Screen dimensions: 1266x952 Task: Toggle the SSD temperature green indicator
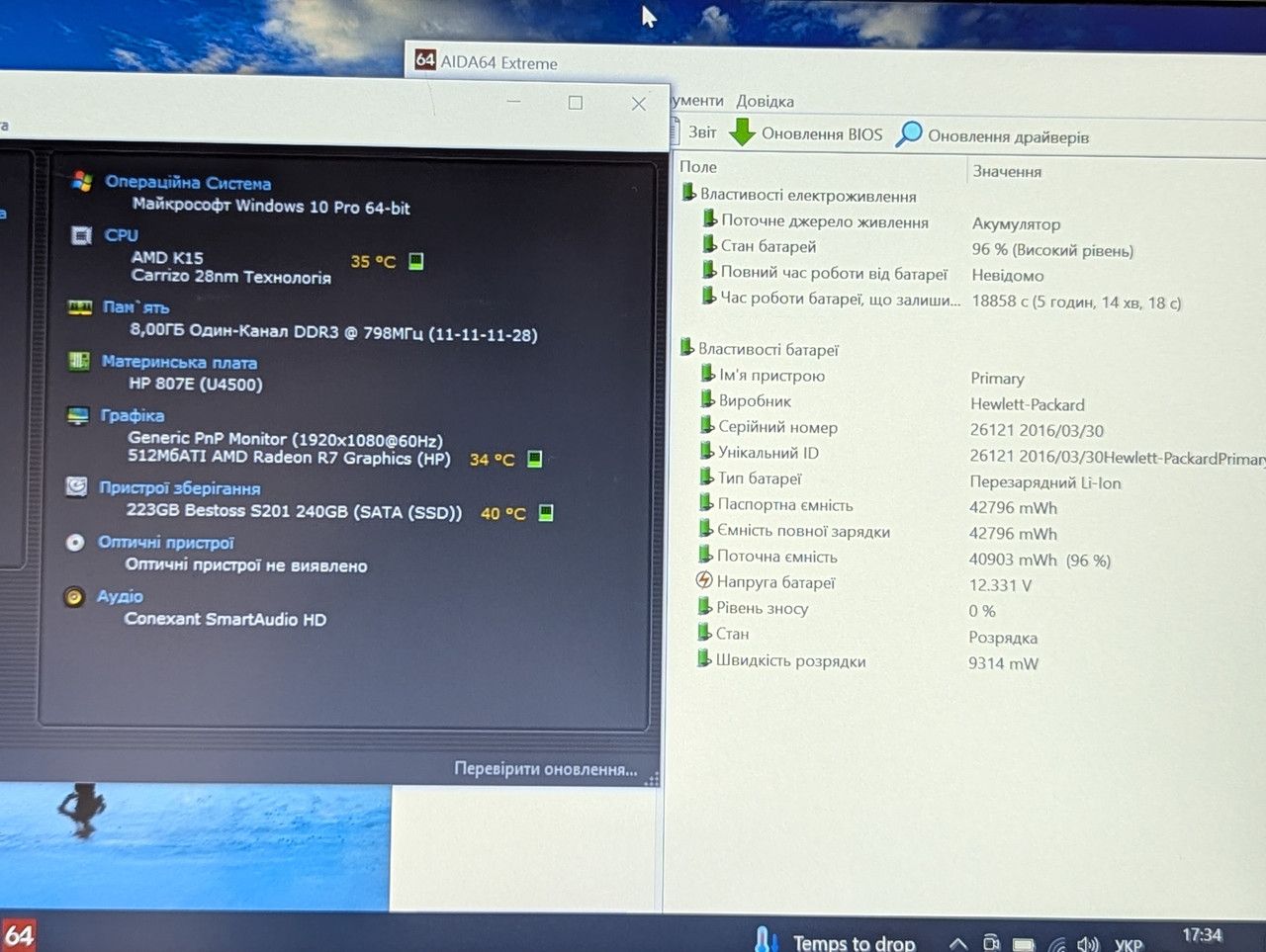tap(545, 512)
